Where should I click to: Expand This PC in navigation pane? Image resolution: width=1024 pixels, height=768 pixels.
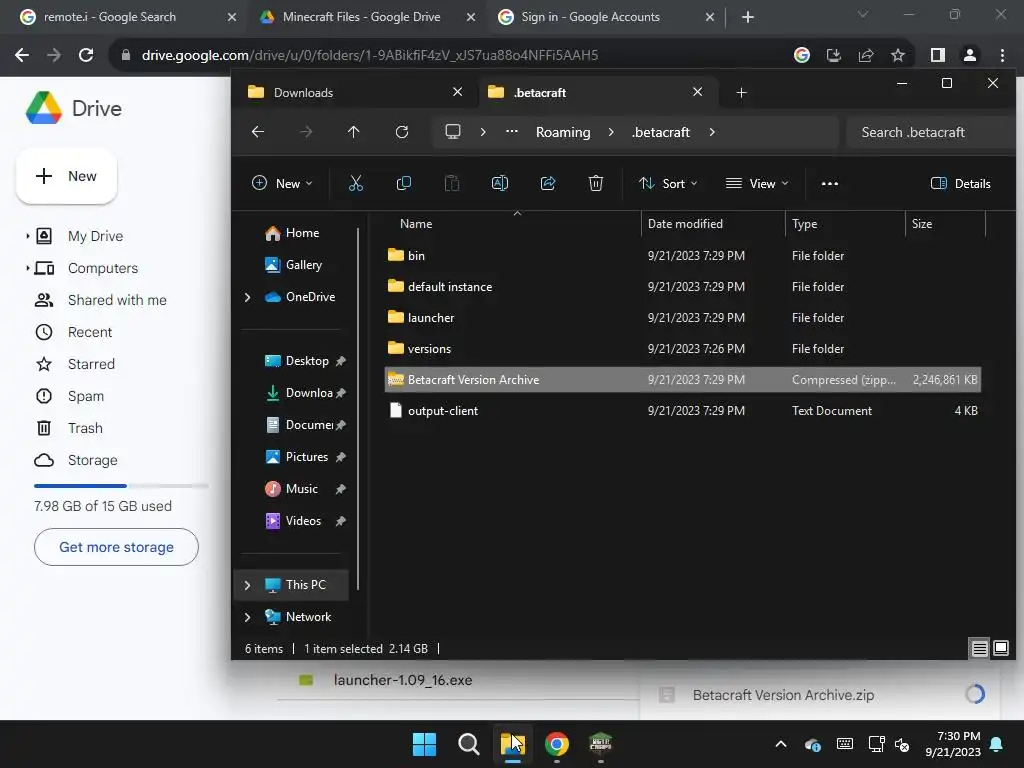[248, 585]
